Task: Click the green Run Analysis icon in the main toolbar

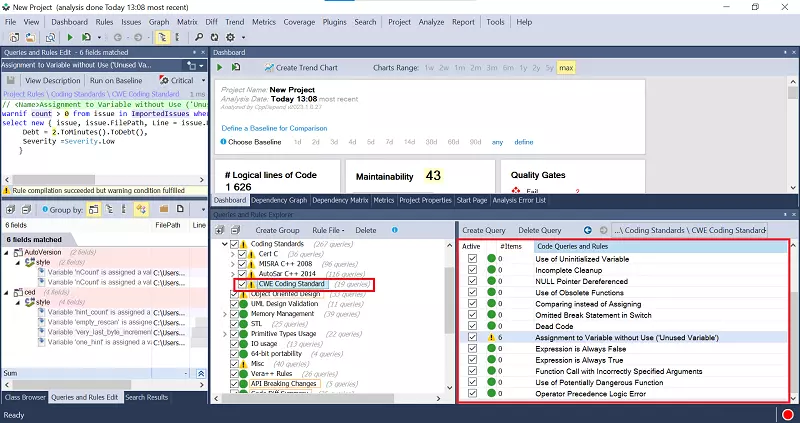Action: point(70,37)
